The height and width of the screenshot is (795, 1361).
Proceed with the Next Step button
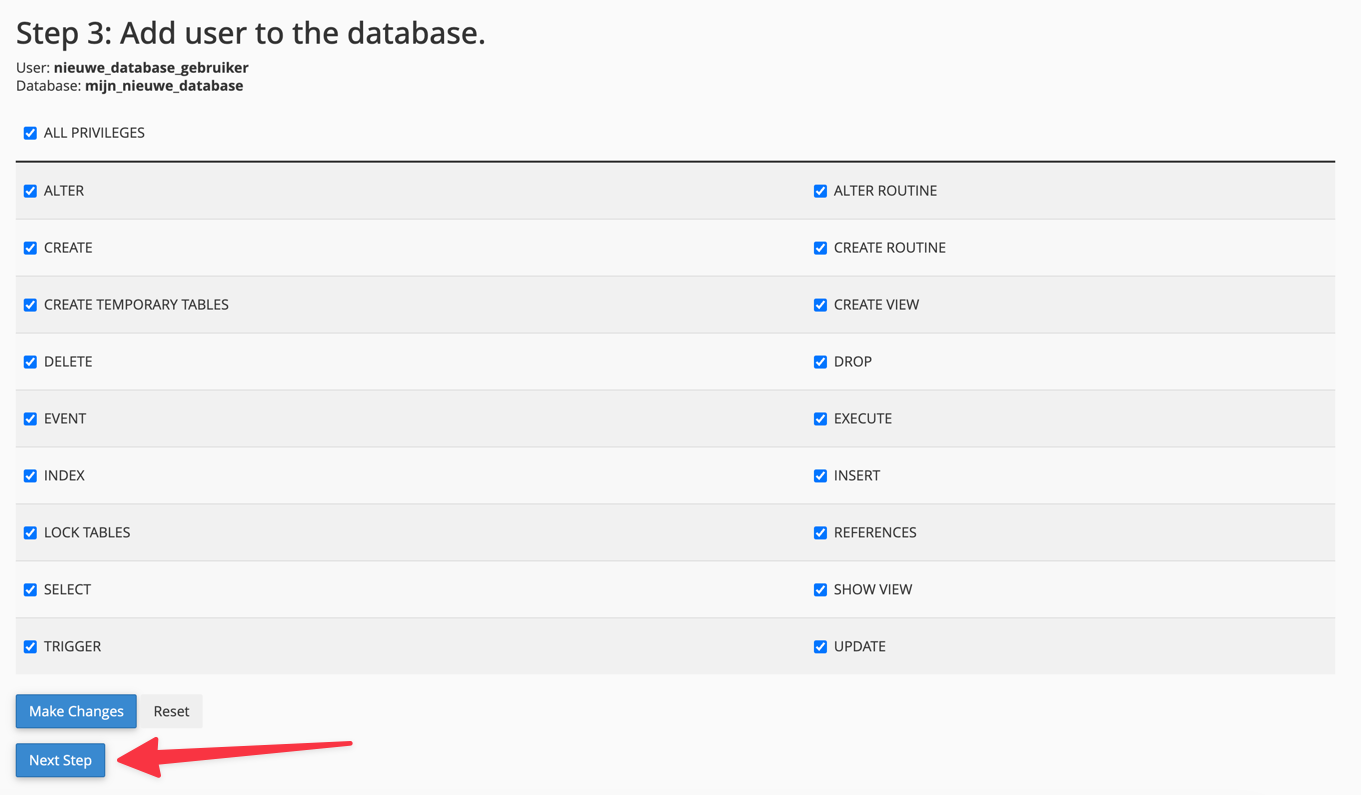[x=60, y=760]
